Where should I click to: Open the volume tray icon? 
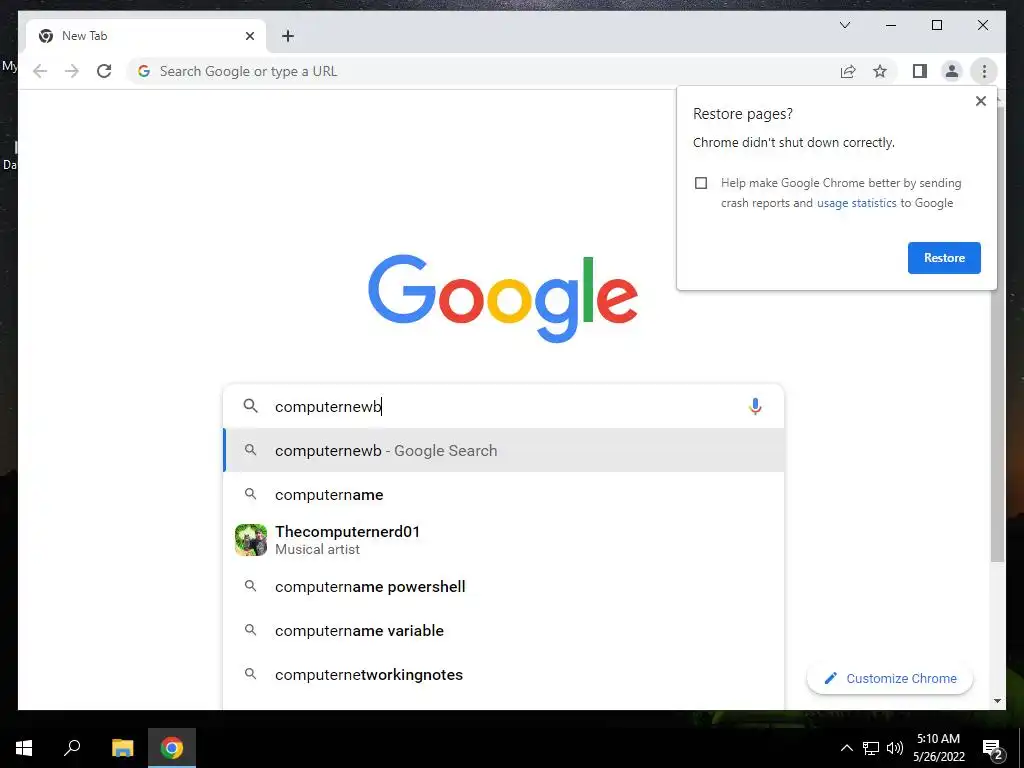895,748
